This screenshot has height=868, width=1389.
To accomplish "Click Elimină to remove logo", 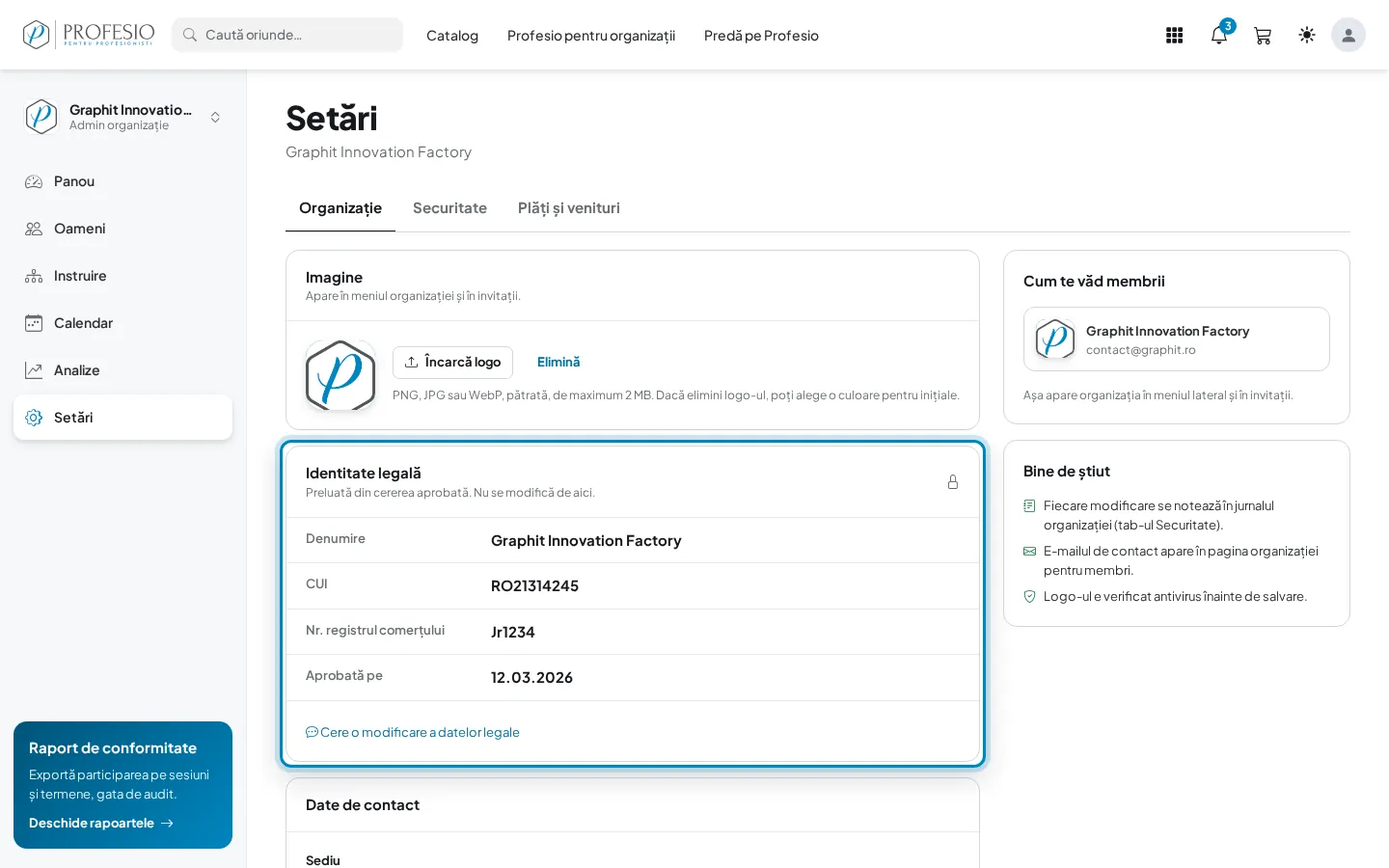I will point(558,363).
